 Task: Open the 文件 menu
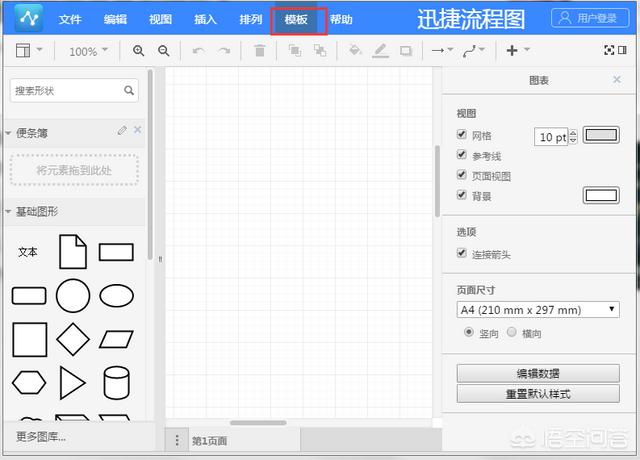[70, 19]
